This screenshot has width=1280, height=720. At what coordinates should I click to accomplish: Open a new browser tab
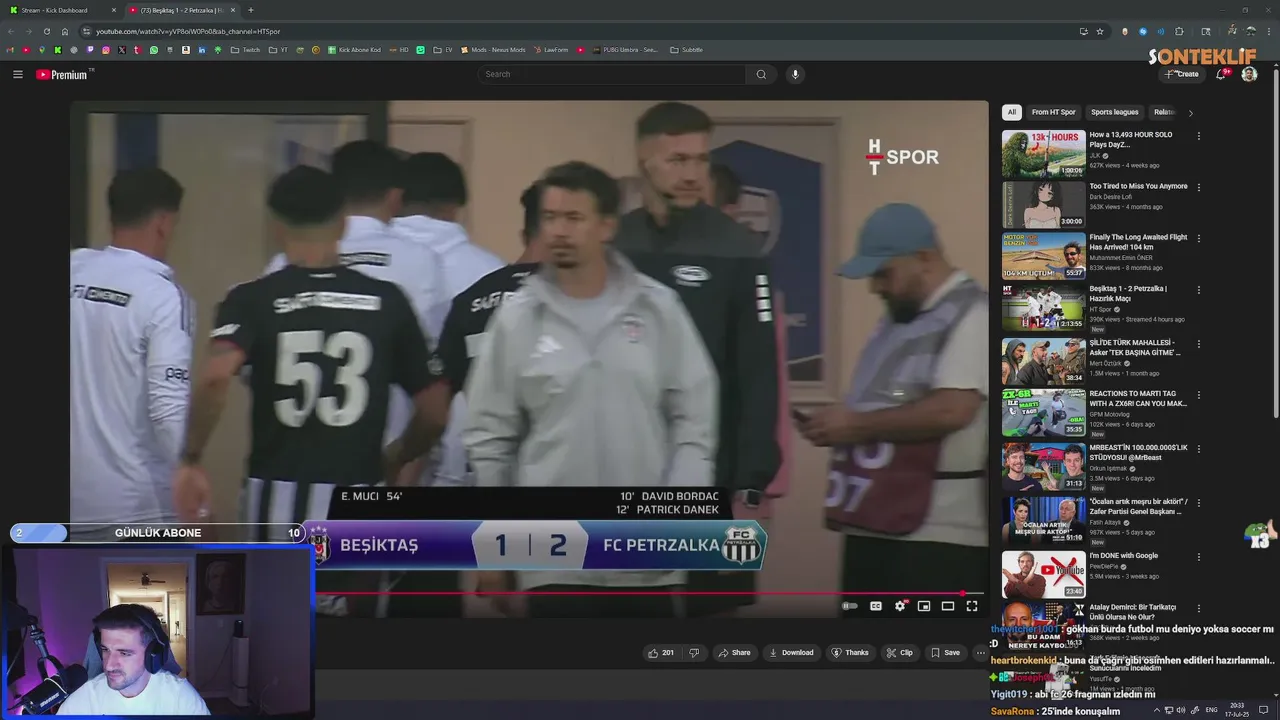coord(250,10)
